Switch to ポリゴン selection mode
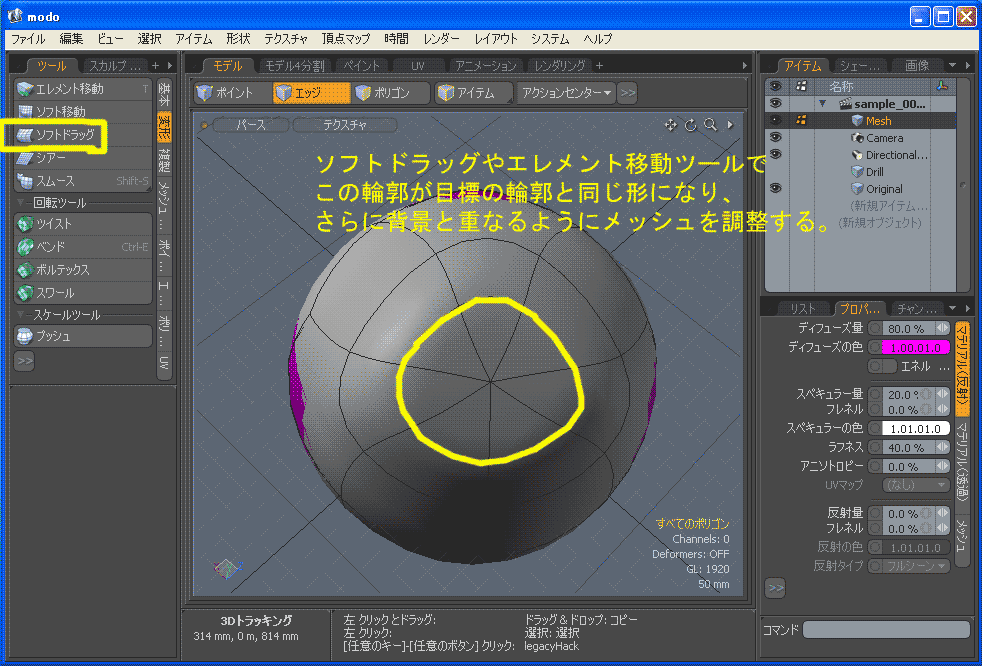This screenshot has width=982, height=666. pos(391,93)
